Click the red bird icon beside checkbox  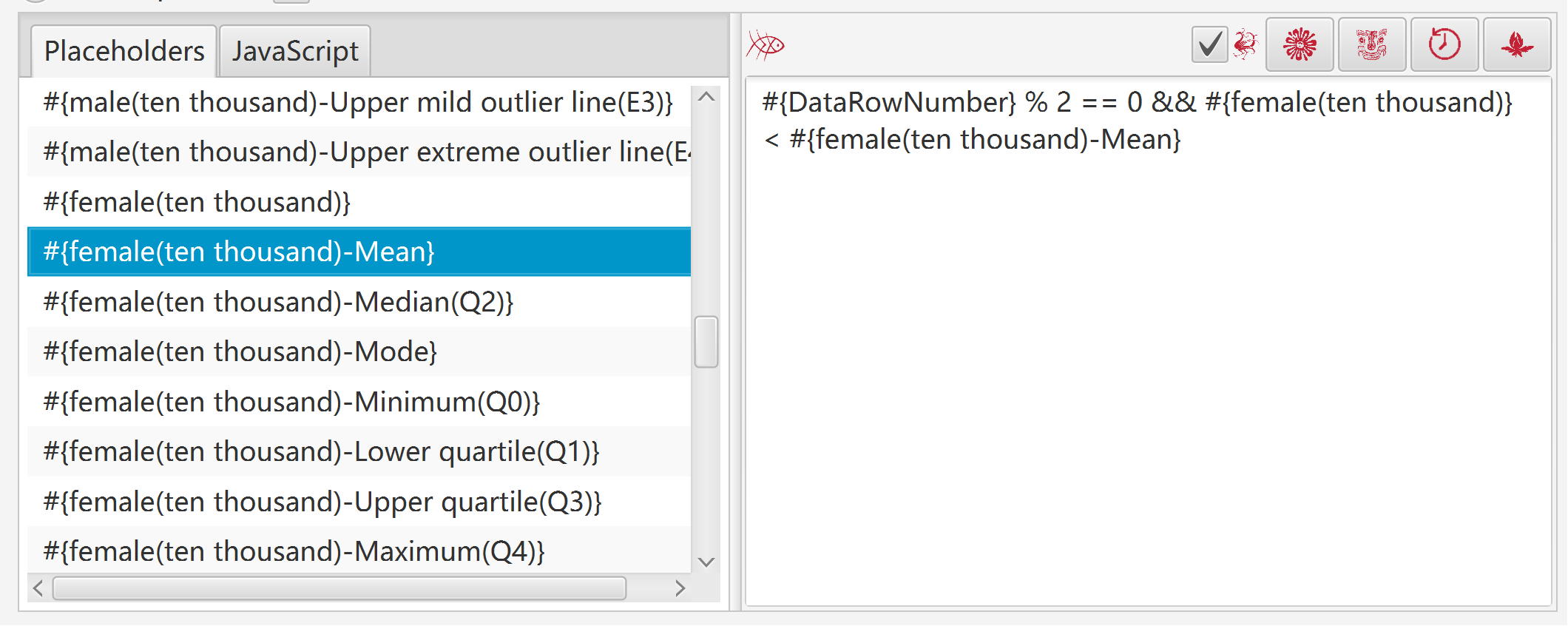[x=1246, y=45]
